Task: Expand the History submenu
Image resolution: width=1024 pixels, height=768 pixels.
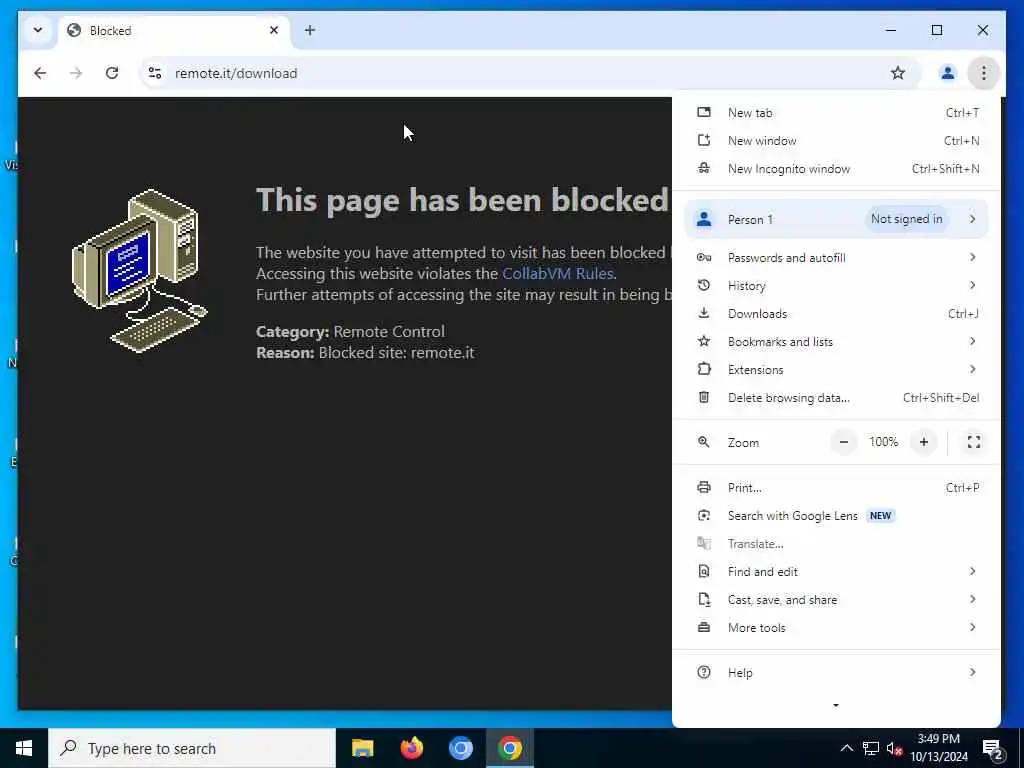Action: tap(836, 285)
